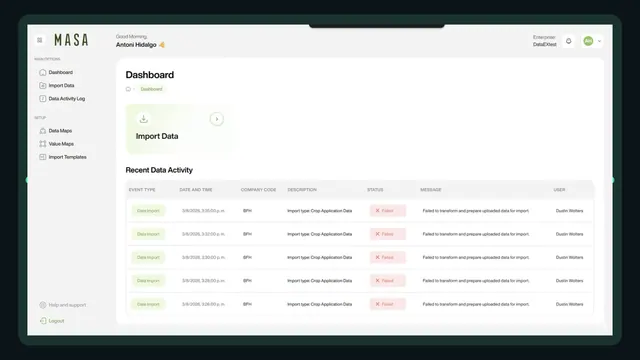Click the Message column header
Screen dimensions: 640x360
tap(431, 190)
